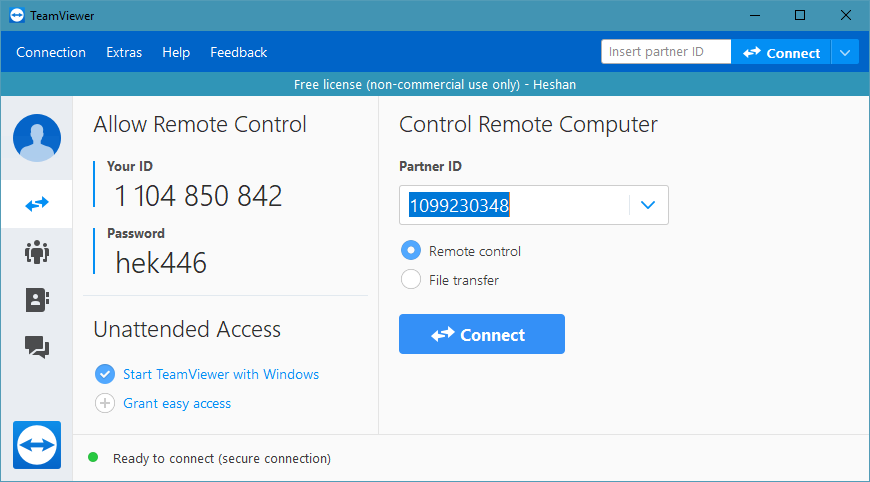
Task: Click the Start TeamViewer with Windows link
Action: [221, 374]
